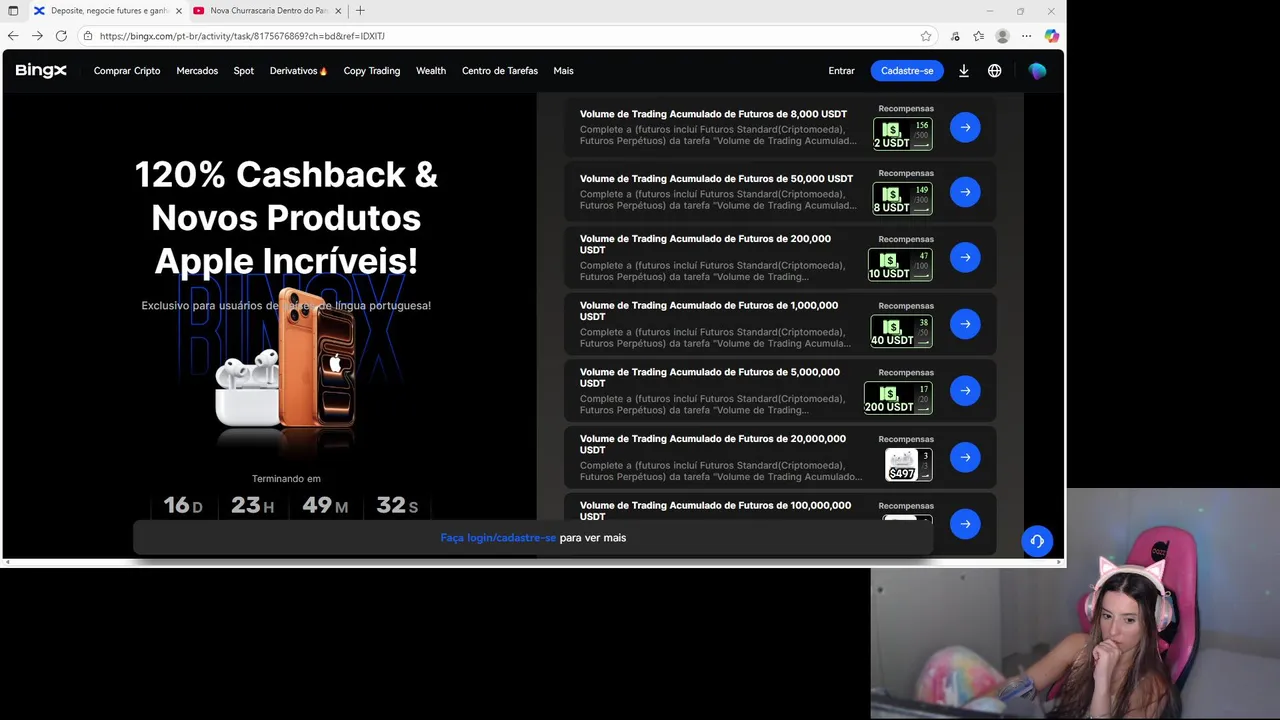Click the 8 USDT reward badge

point(902,199)
